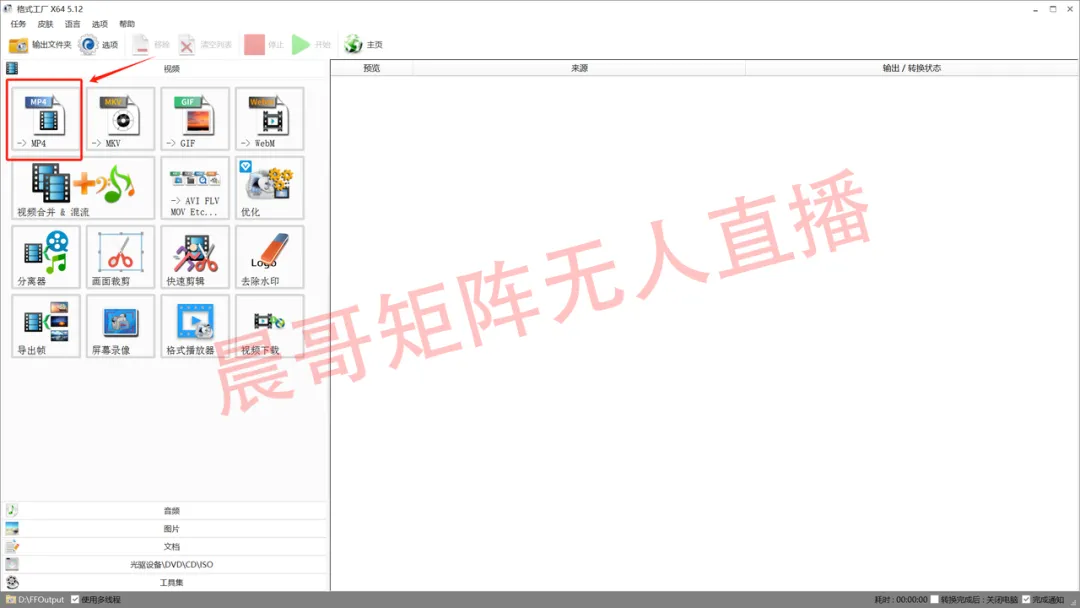
Task: Choose the GIF conversion format
Action: (x=195, y=119)
